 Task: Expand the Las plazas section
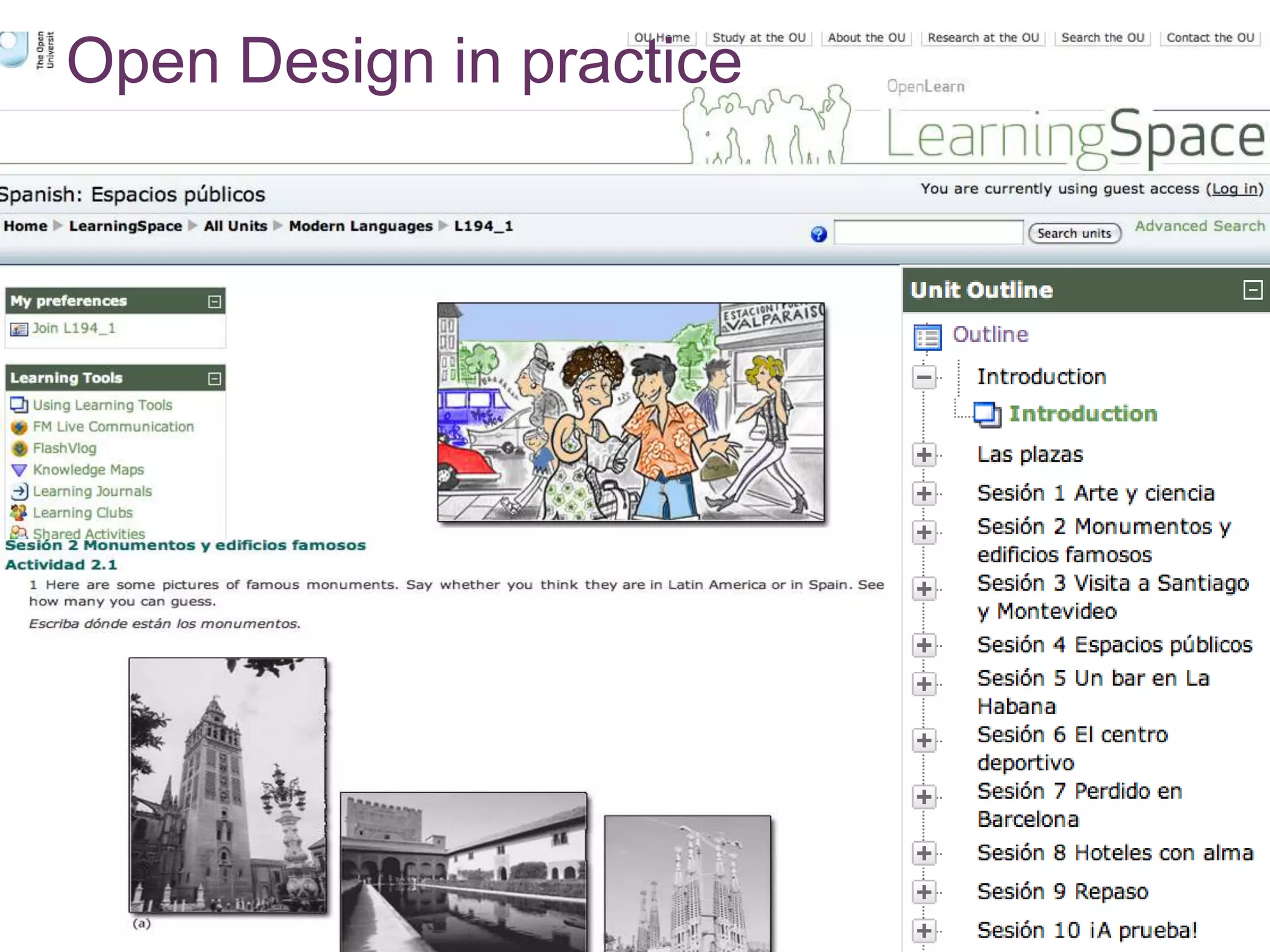924,455
